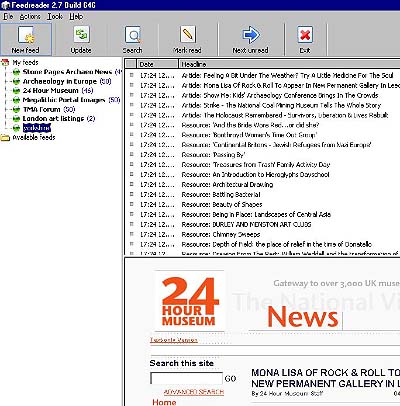Select the My feeds root icon

[5, 62]
